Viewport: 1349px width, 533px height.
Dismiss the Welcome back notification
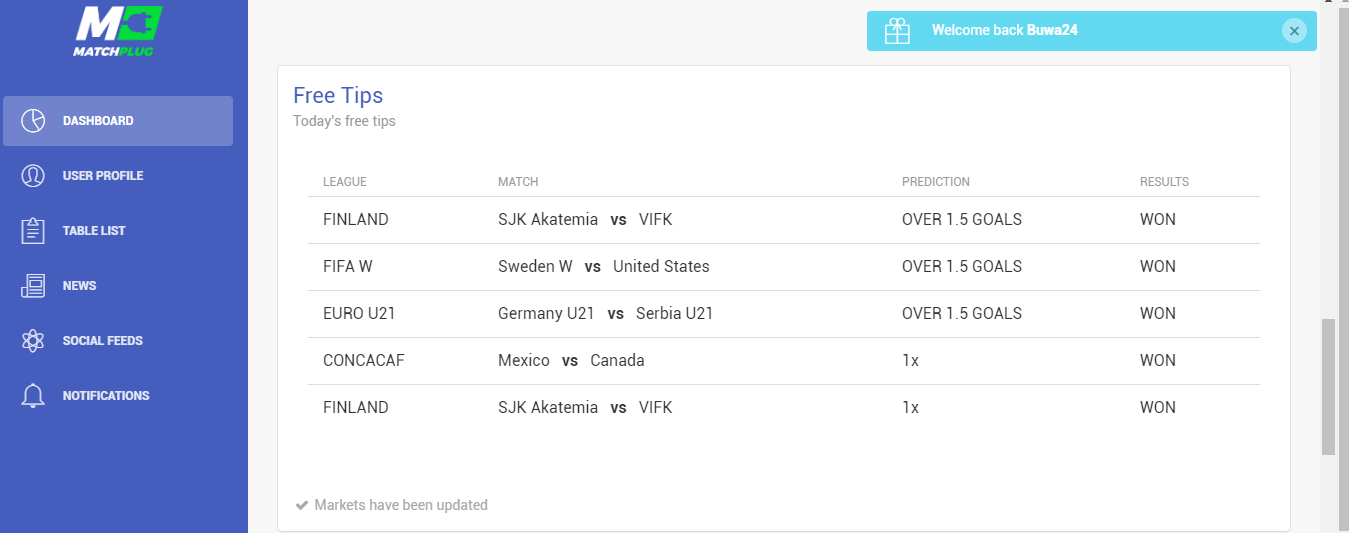1294,31
